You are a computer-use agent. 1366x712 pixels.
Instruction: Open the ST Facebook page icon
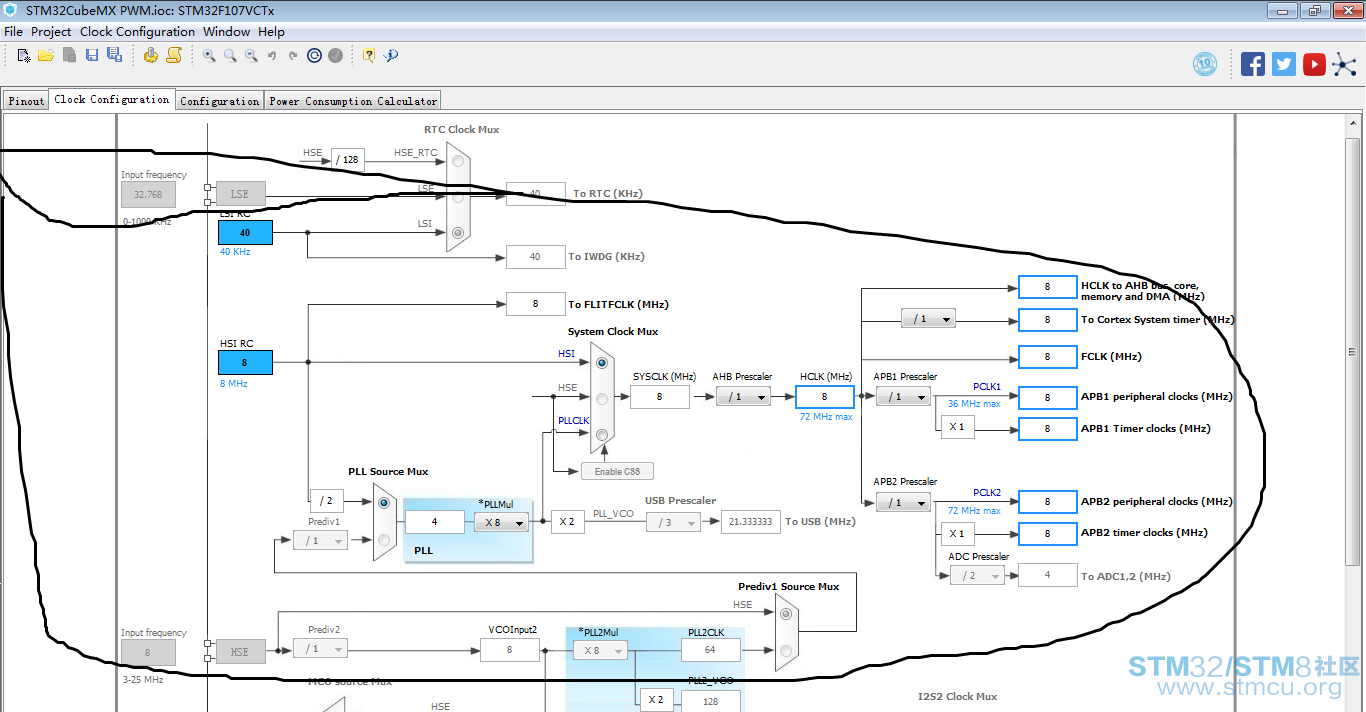pyautogui.click(x=1253, y=64)
